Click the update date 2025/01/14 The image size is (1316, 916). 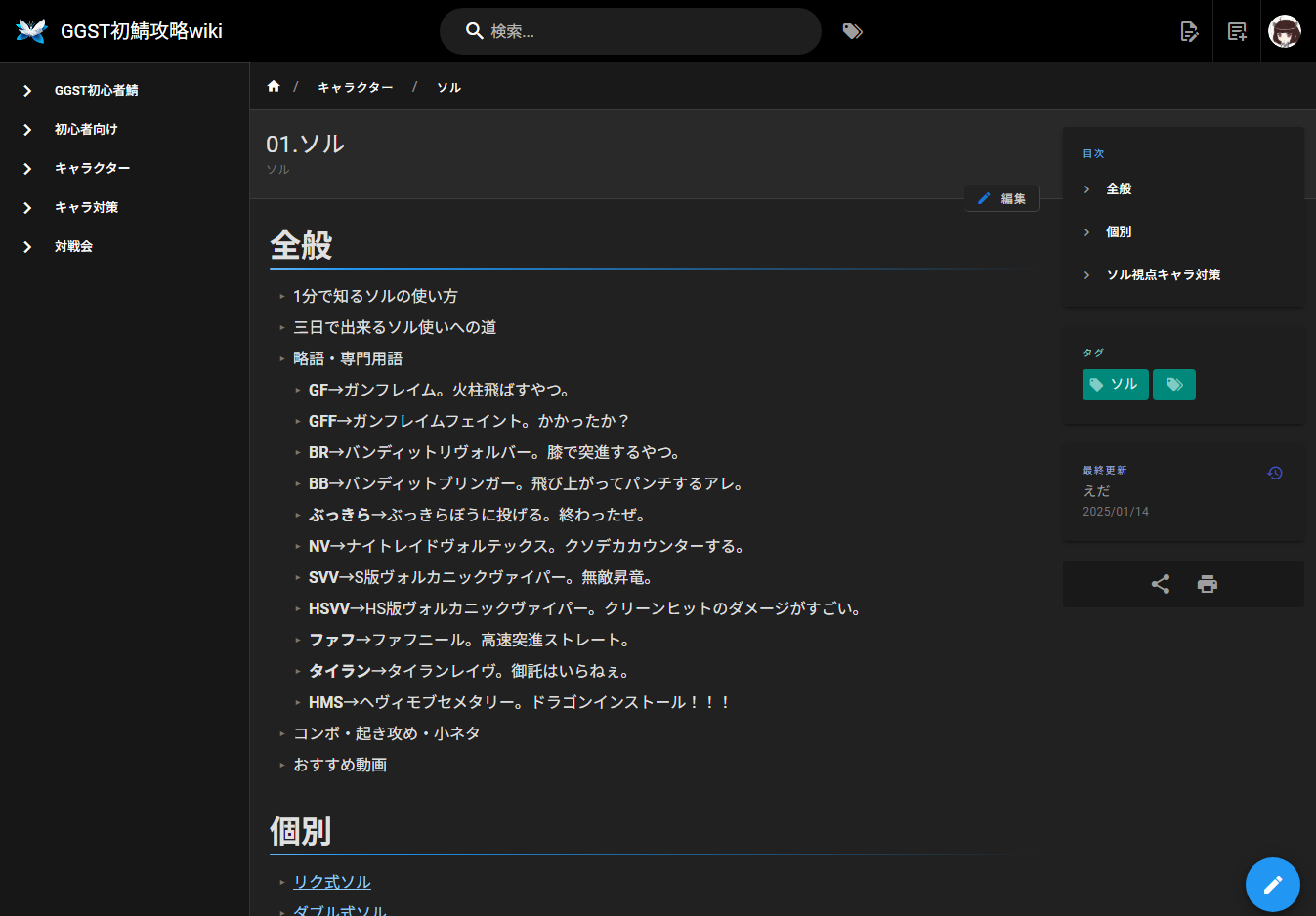pos(1116,512)
